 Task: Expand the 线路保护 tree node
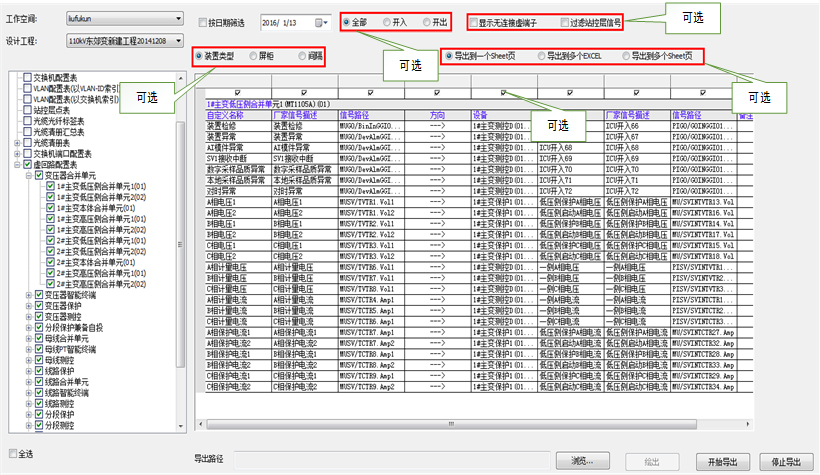click(30, 371)
